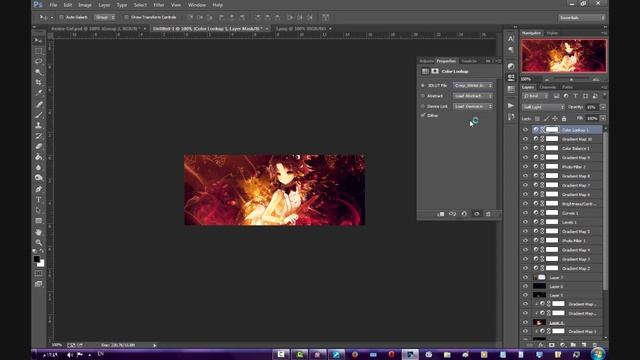640x360 pixels.
Task: Hide the Color Balance 1 layer
Action: click(525, 148)
